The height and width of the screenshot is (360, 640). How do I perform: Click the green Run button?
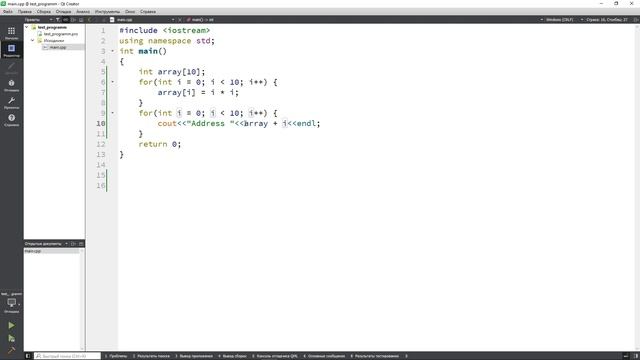pos(11,325)
